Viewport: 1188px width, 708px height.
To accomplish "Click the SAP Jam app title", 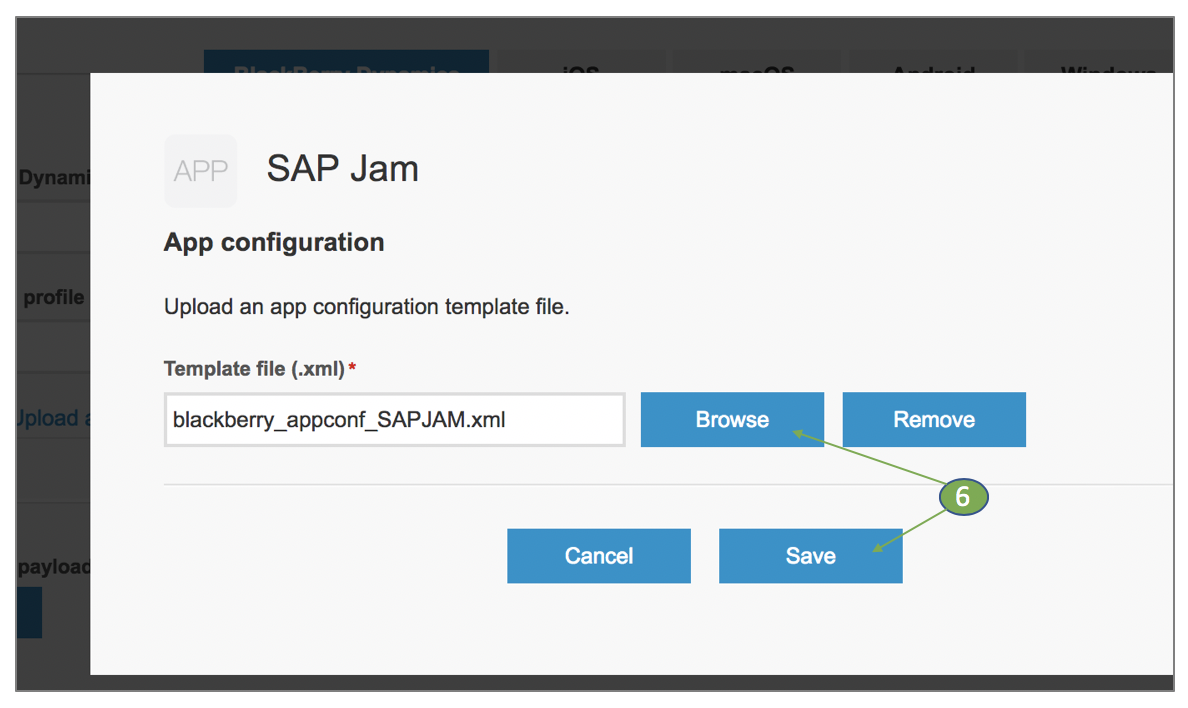I will (342, 169).
